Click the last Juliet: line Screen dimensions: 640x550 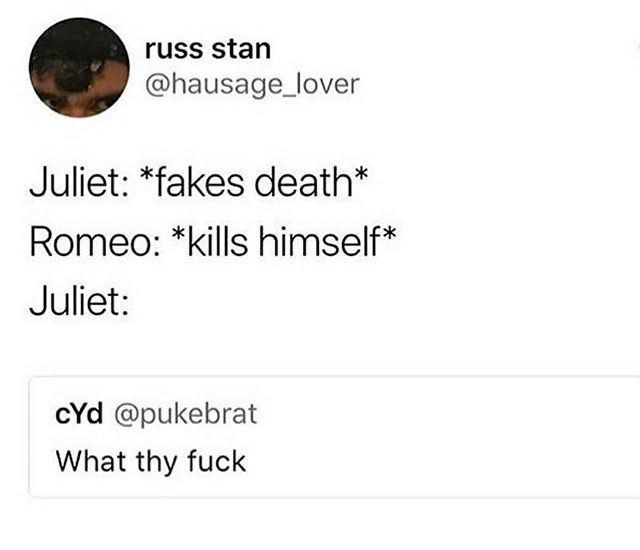coord(79,301)
